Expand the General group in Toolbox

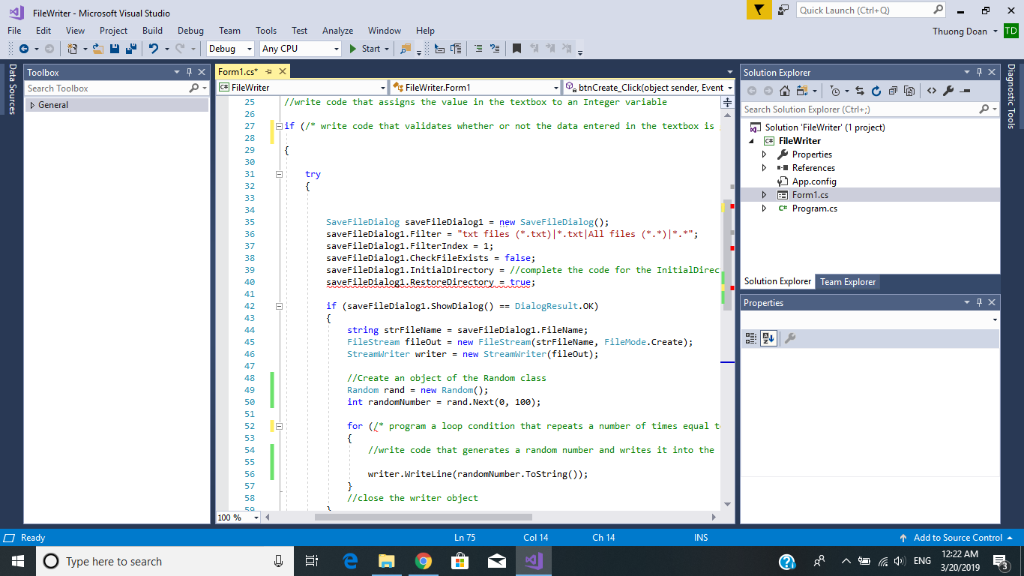pos(32,105)
